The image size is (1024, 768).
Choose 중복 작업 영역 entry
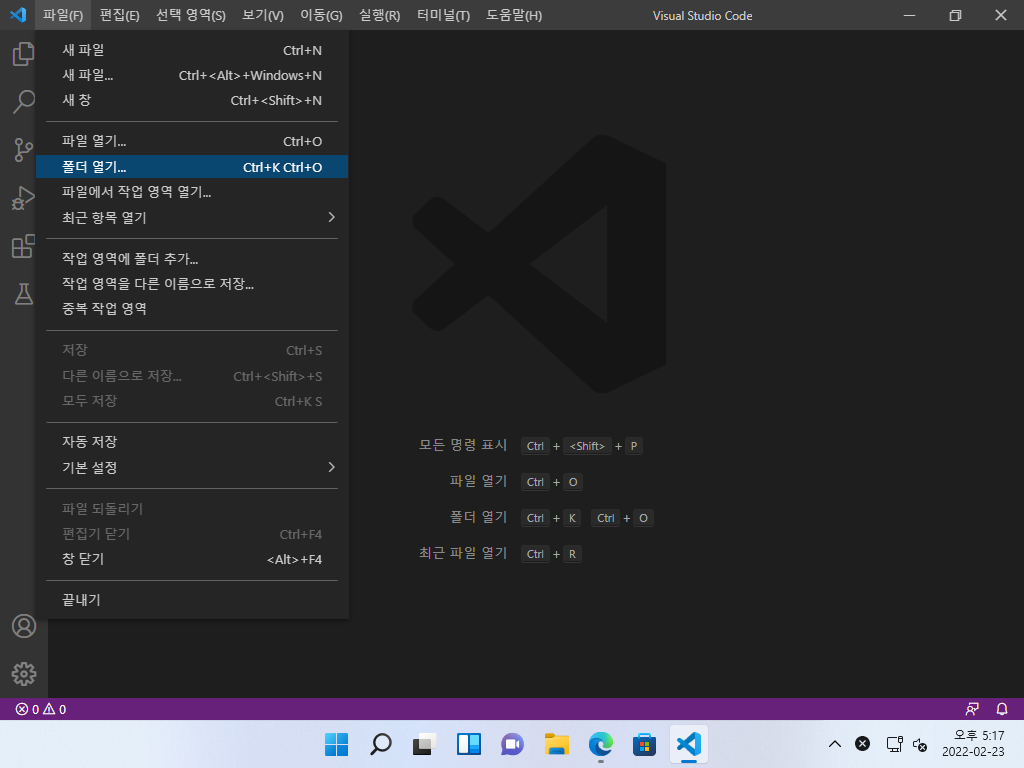tap(192, 308)
